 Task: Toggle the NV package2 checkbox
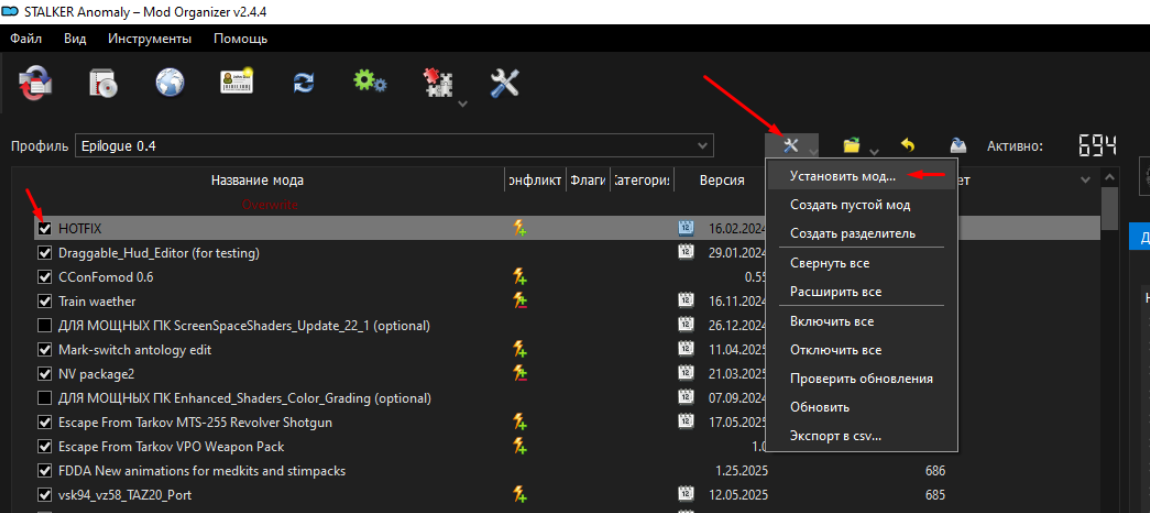click(x=45, y=374)
